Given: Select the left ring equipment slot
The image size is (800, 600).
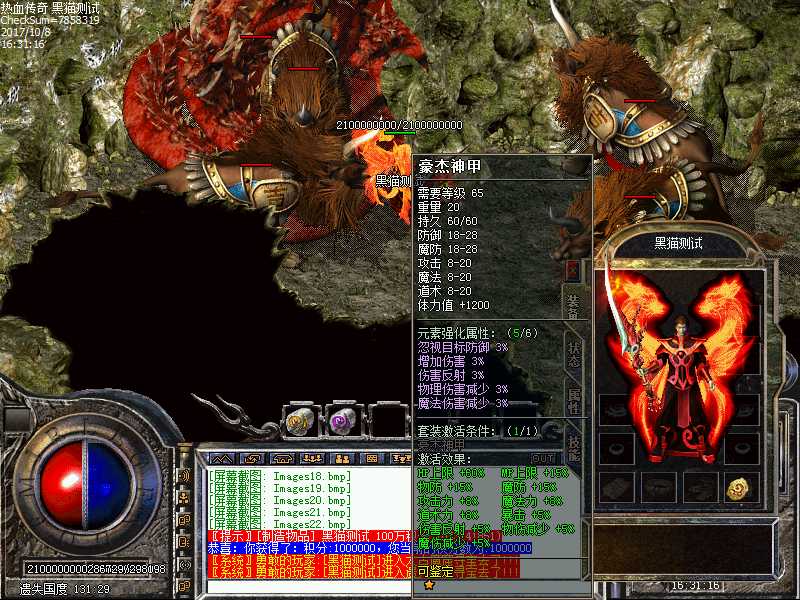Looking at the screenshot, I should (617, 448).
